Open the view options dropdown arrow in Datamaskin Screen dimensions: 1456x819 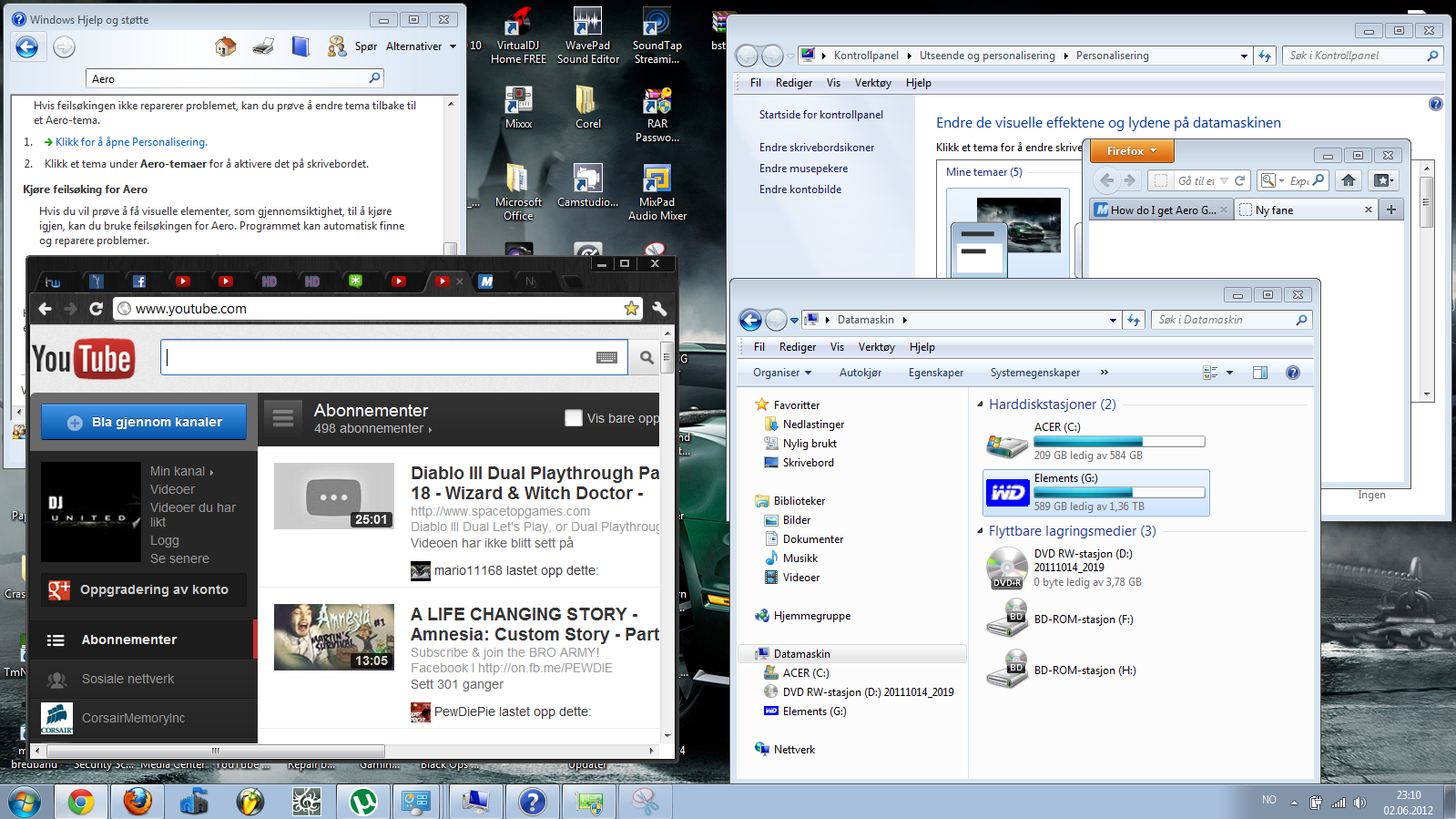point(1229,373)
